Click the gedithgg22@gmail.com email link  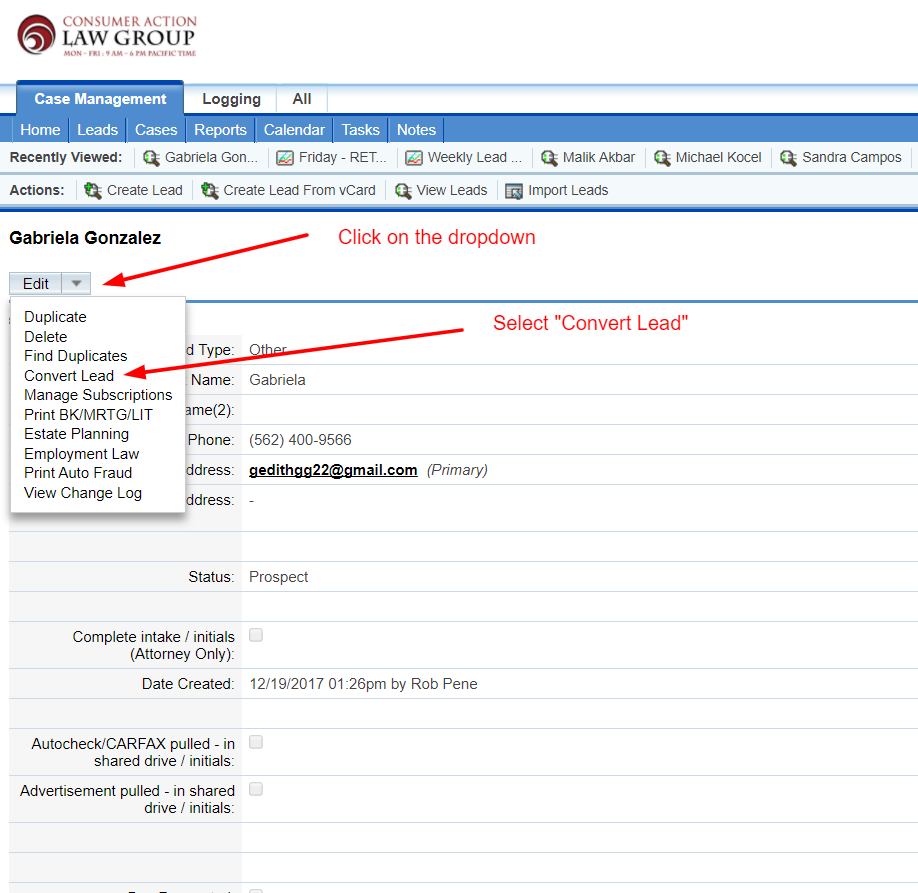point(333,470)
